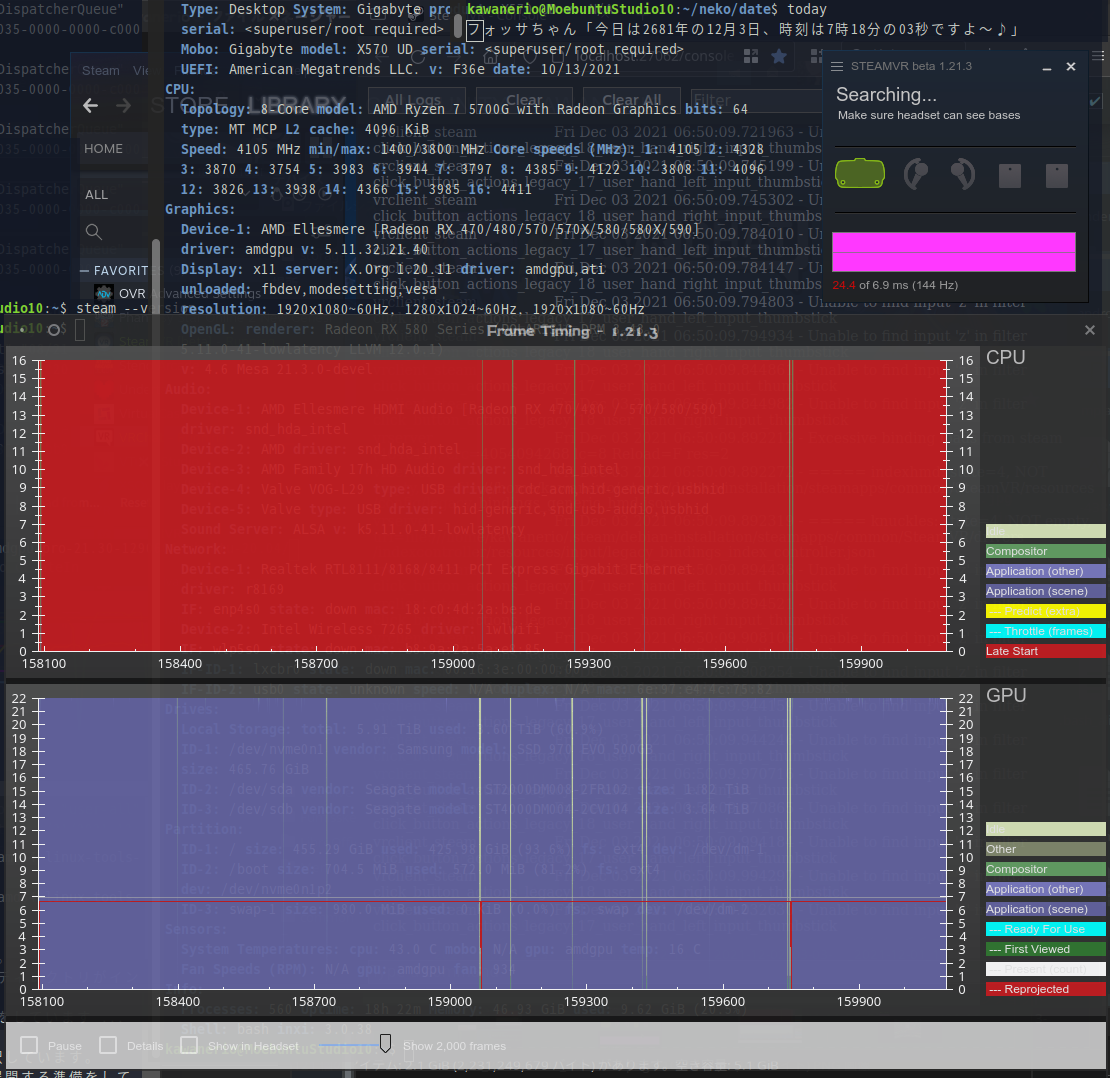Click the cyan Throttle (frames) legend
1110x1078 pixels.
coord(1046,631)
